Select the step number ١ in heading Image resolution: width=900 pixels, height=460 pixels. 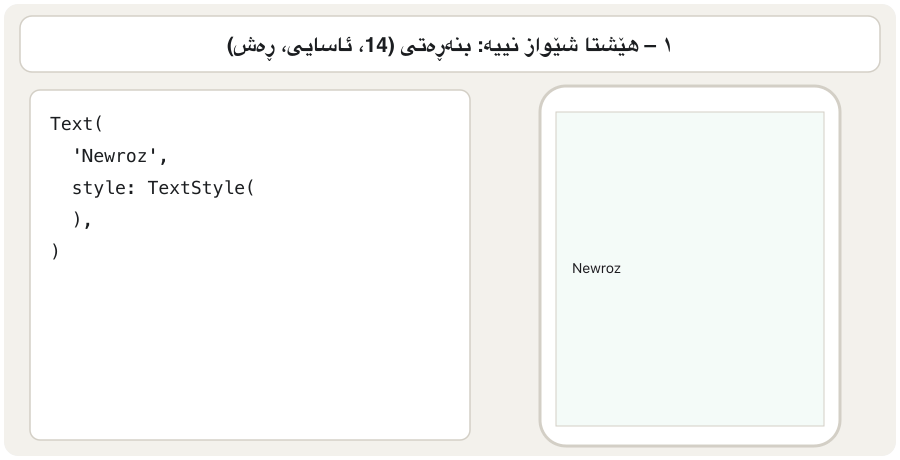click(x=666, y=45)
